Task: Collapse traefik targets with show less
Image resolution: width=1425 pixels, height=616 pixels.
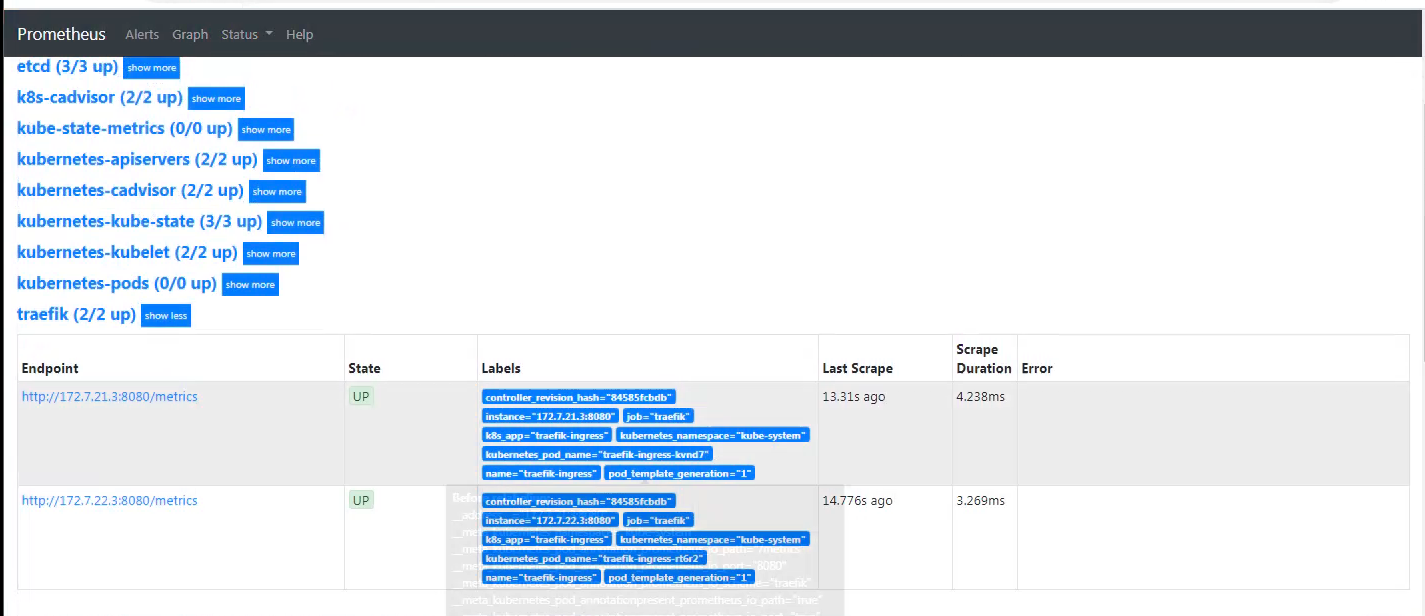Action: (x=165, y=316)
